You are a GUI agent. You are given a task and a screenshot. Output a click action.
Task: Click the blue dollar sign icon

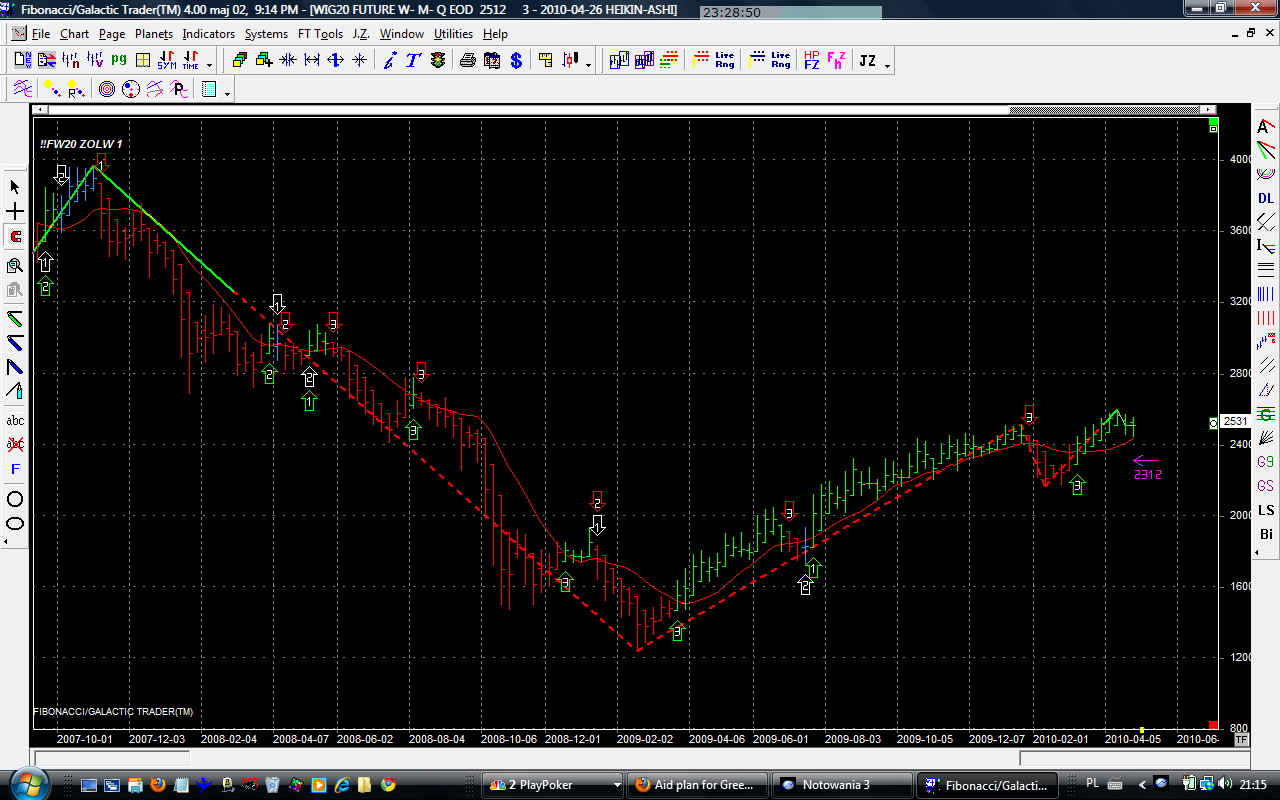(516, 61)
